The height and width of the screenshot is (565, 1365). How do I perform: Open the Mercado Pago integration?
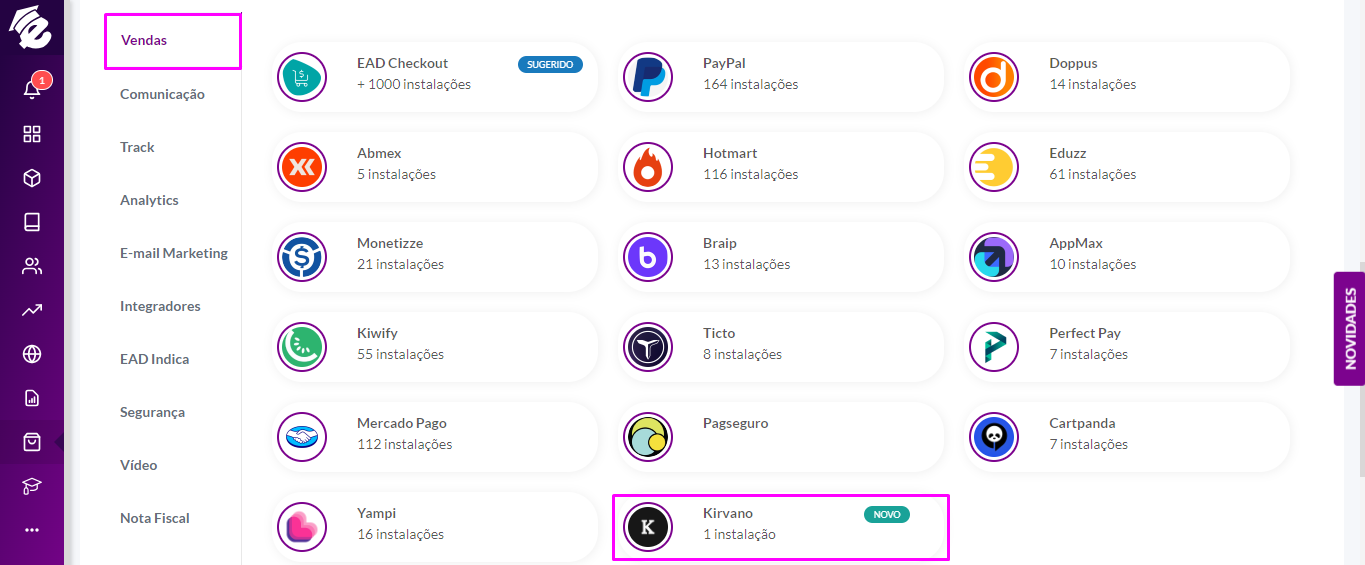(435, 437)
